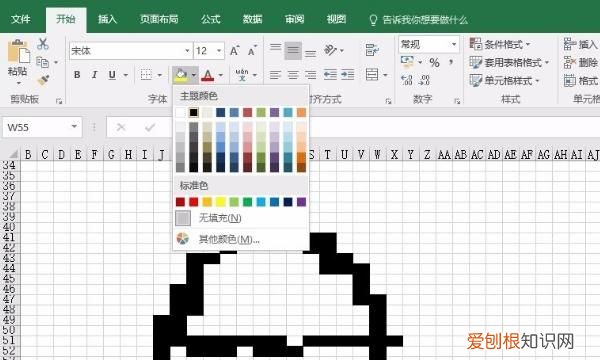Screen dimensions: 600x360
Task: Click the accounting number format icon
Action: pos(407,61)
